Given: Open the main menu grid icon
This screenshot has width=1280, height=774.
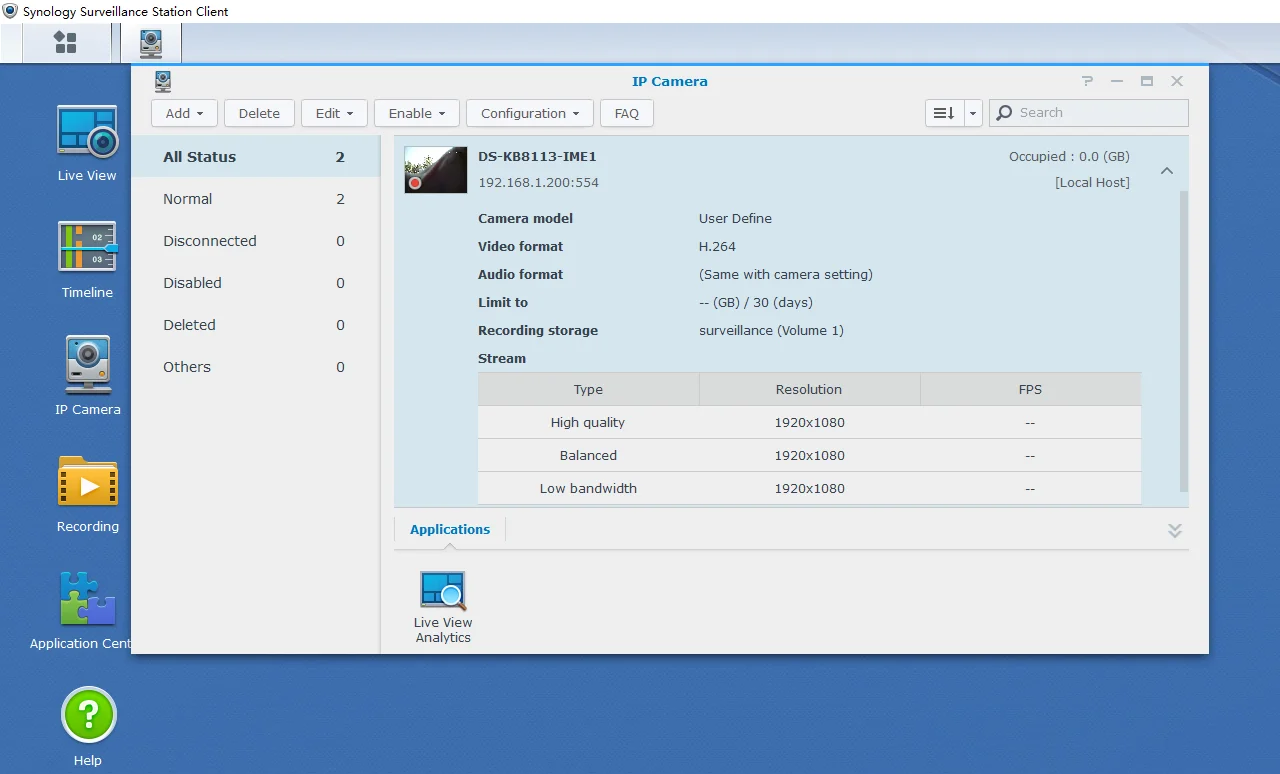Looking at the screenshot, I should pyautogui.click(x=65, y=42).
